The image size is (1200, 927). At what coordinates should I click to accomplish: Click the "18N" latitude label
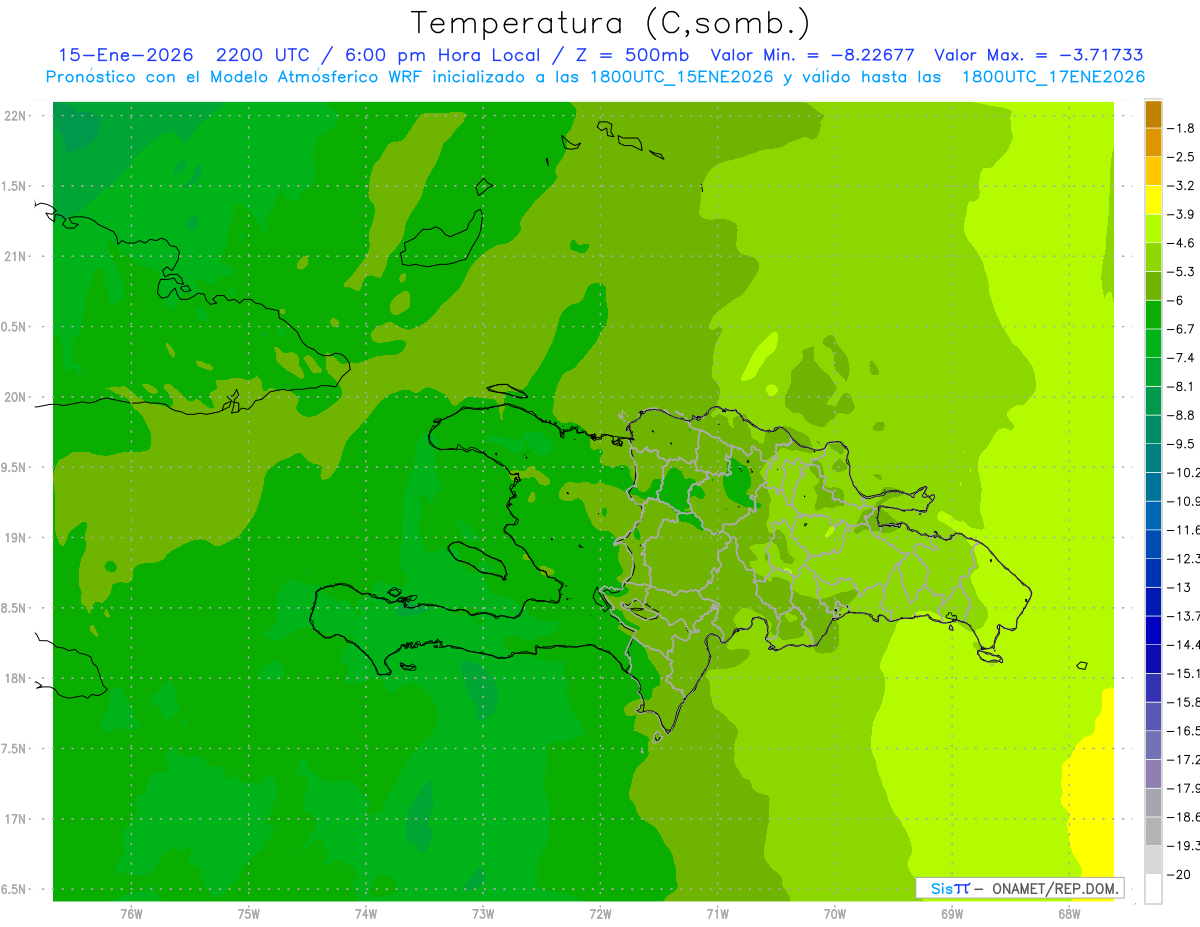coord(17,678)
